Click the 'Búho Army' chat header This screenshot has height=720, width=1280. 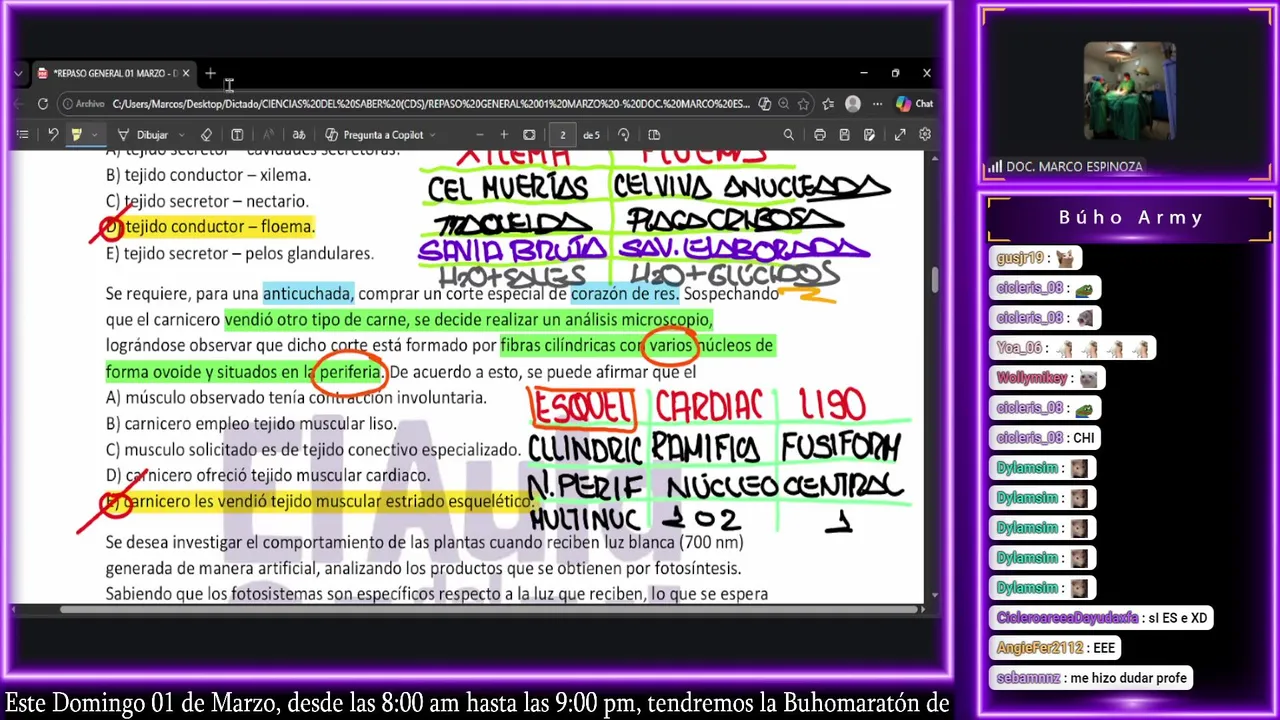point(1131,217)
